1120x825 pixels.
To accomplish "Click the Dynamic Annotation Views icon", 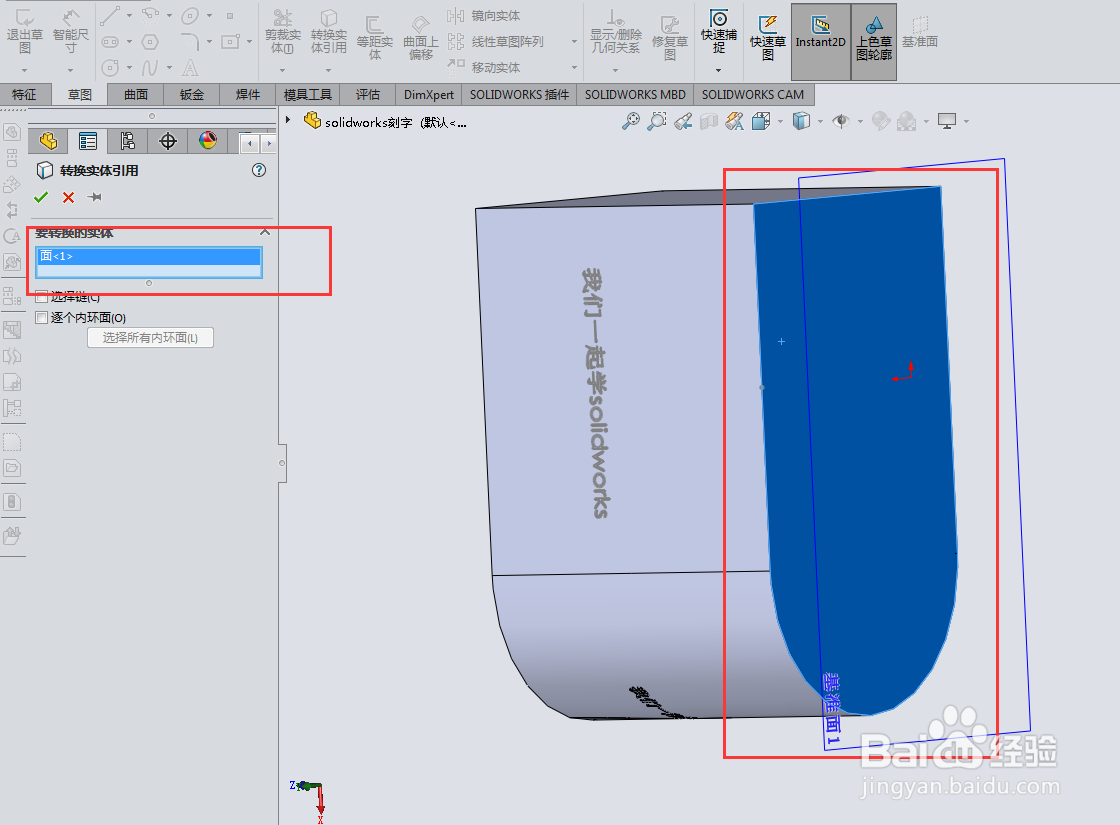I will tap(734, 121).
